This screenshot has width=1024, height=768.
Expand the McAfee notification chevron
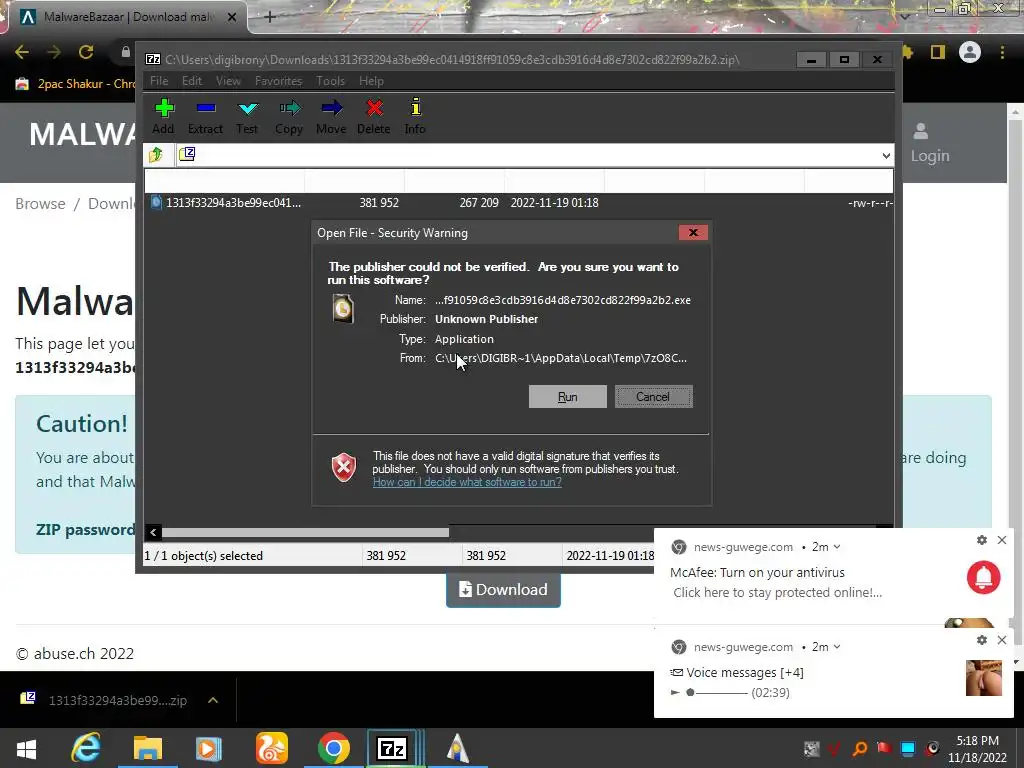coord(837,547)
